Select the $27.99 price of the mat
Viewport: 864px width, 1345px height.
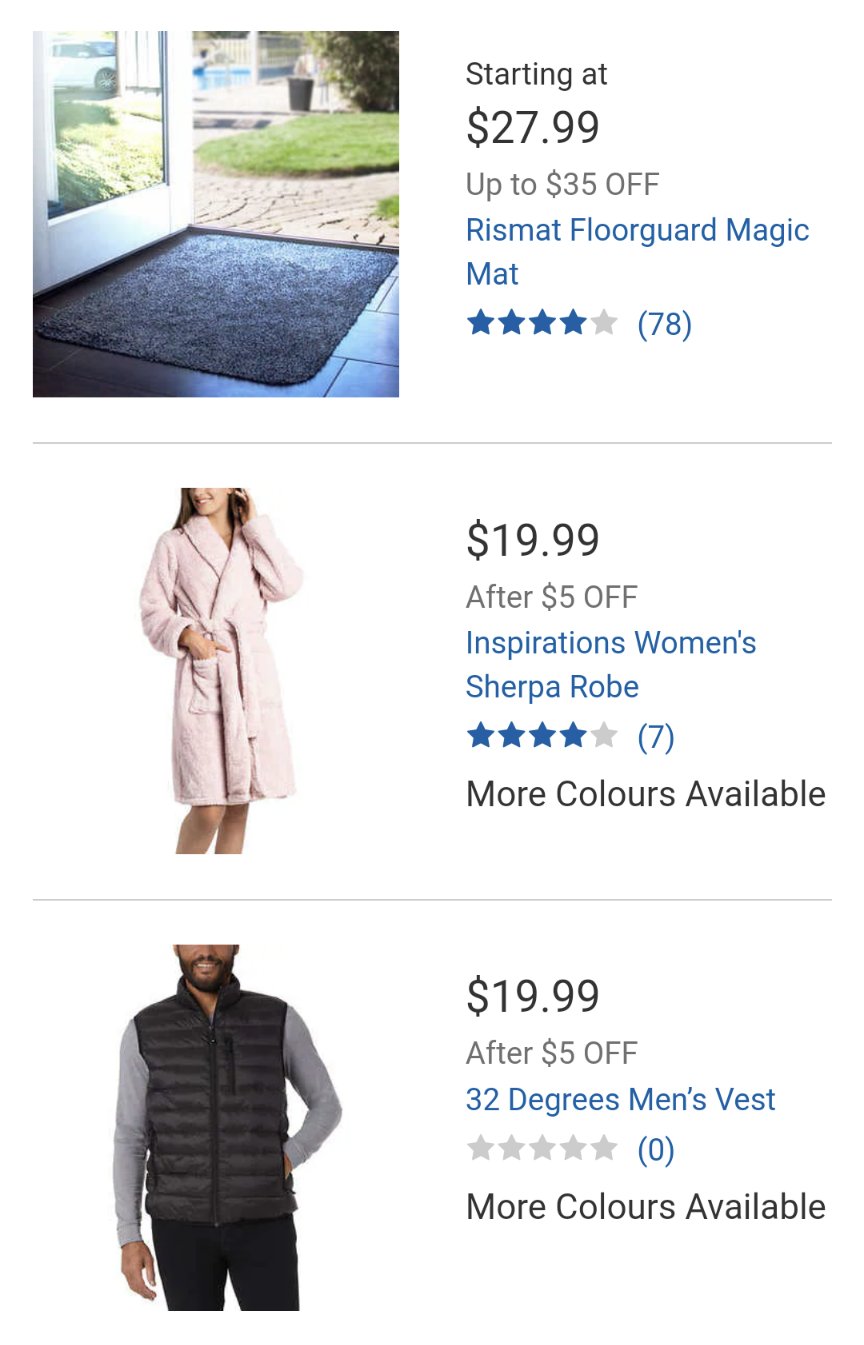coord(533,128)
